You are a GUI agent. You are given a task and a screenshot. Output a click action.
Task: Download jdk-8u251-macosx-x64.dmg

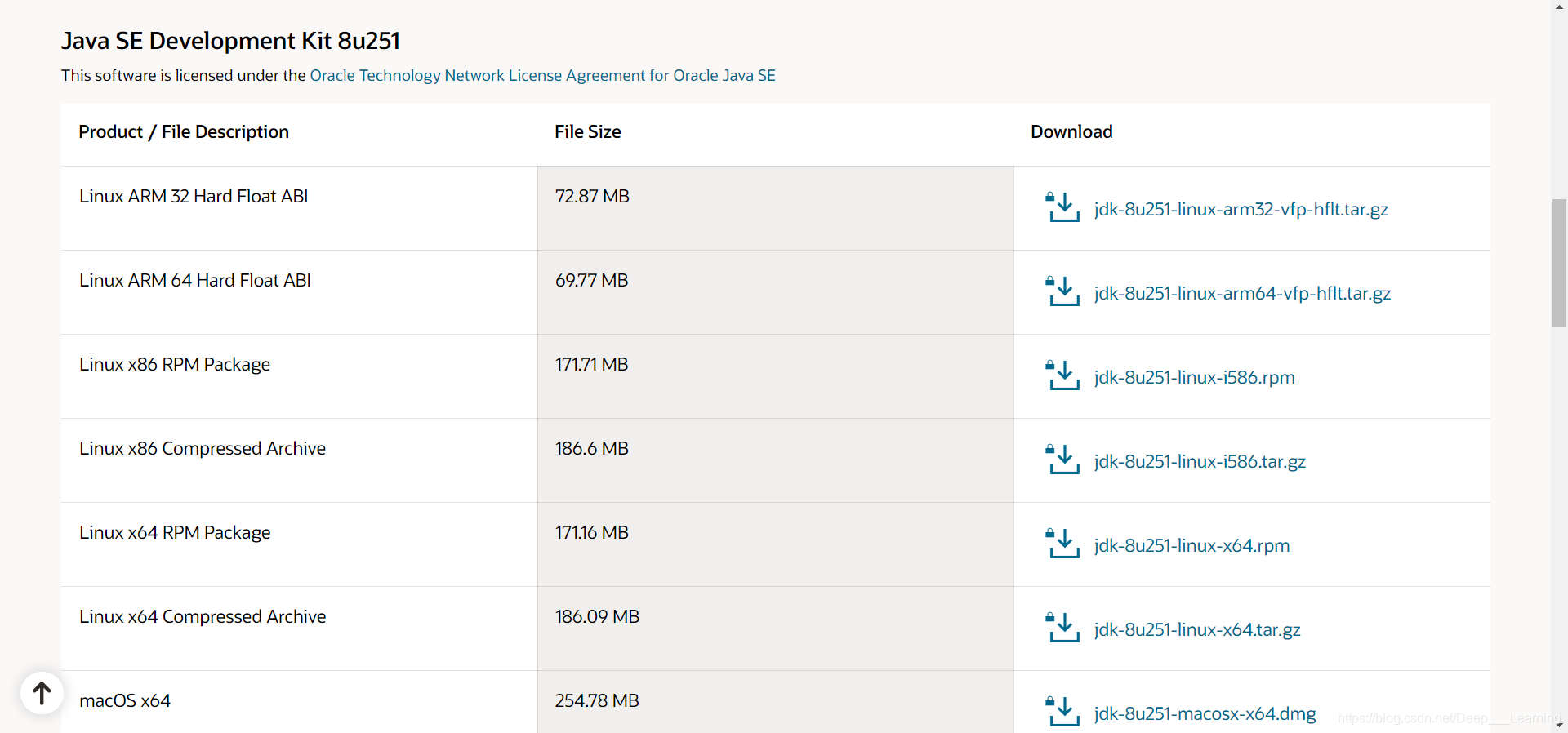tap(1205, 713)
